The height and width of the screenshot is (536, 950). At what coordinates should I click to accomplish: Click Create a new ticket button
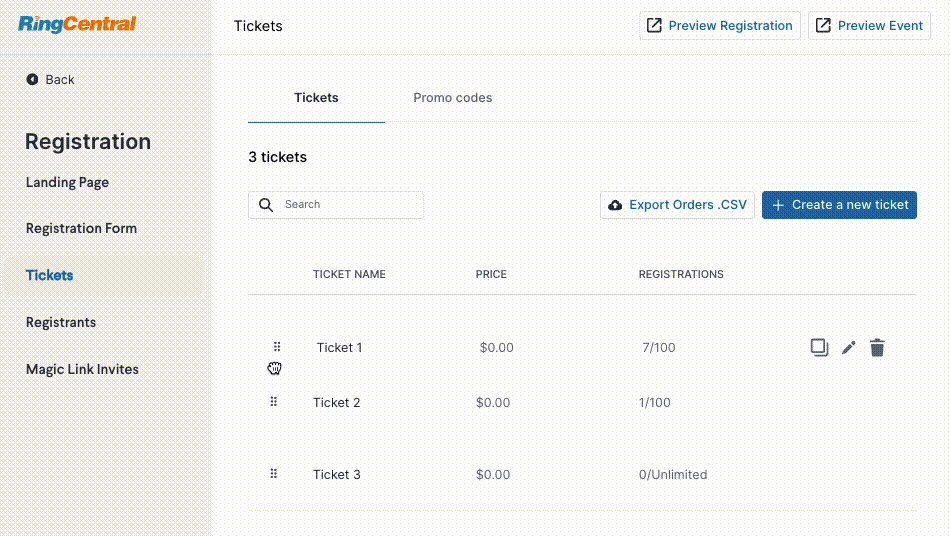(x=839, y=205)
